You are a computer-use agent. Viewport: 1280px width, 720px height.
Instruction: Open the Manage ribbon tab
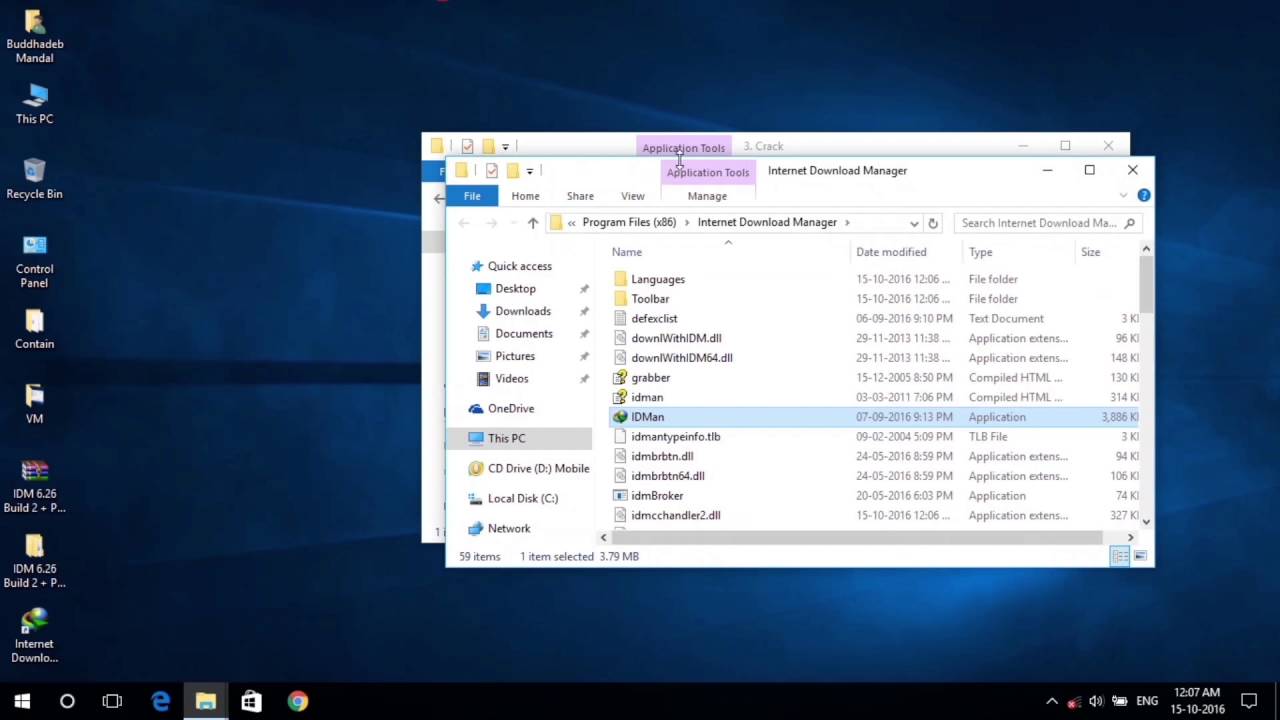(x=707, y=196)
